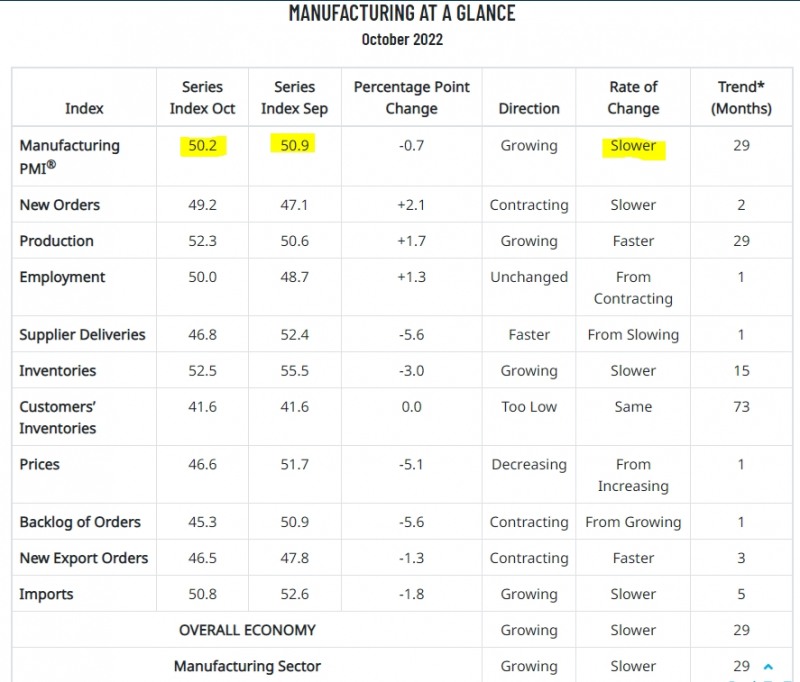Click the 'Direction' column header
Screen dimensions: 800x682
pyautogui.click(x=529, y=109)
